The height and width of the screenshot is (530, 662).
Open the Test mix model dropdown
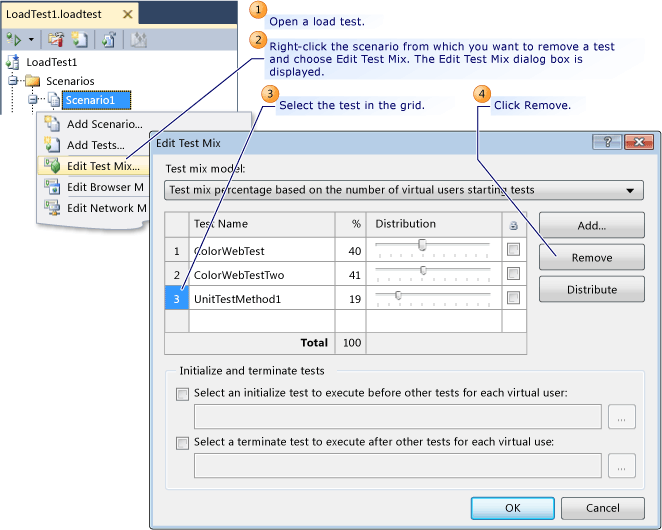[x=404, y=190]
